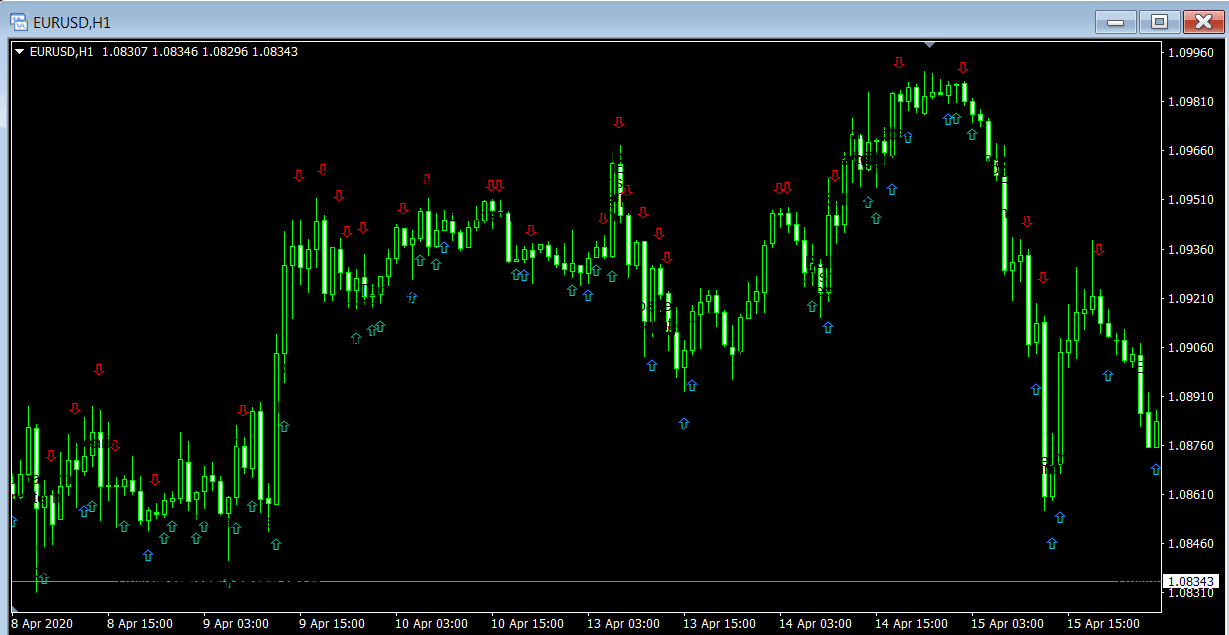Screen dimensions: 1229x635
Task: Click the current price label 1.08343
Action: click(1190, 582)
